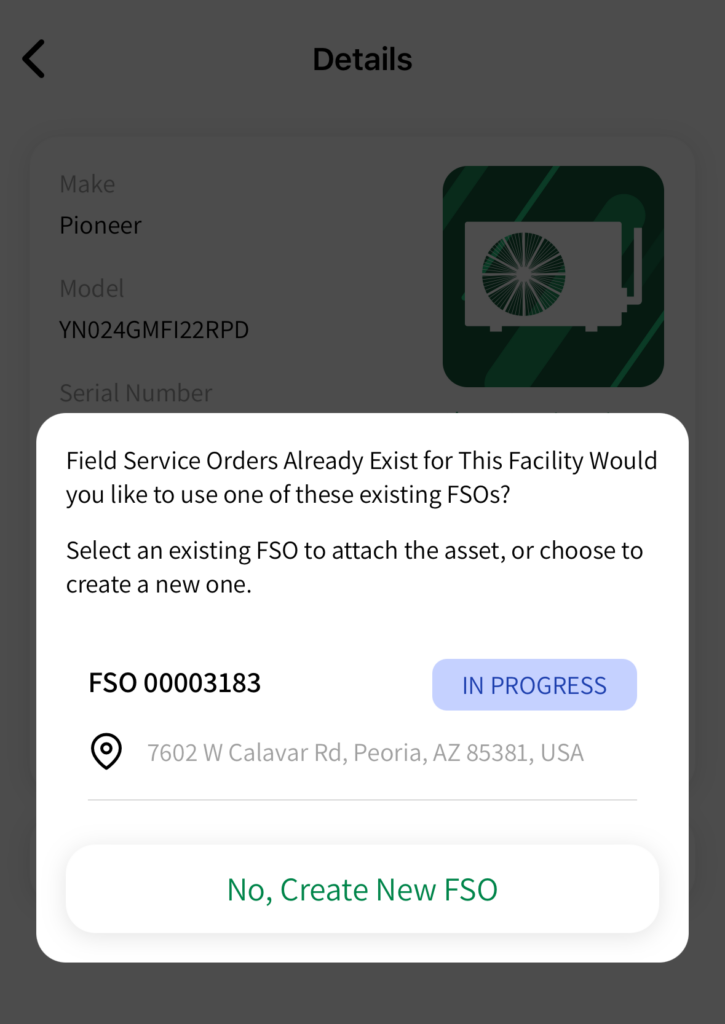Viewport: 725px width, 1024px height.
Task: Tap the Serial Number field label
Action: tap(135, 393)
